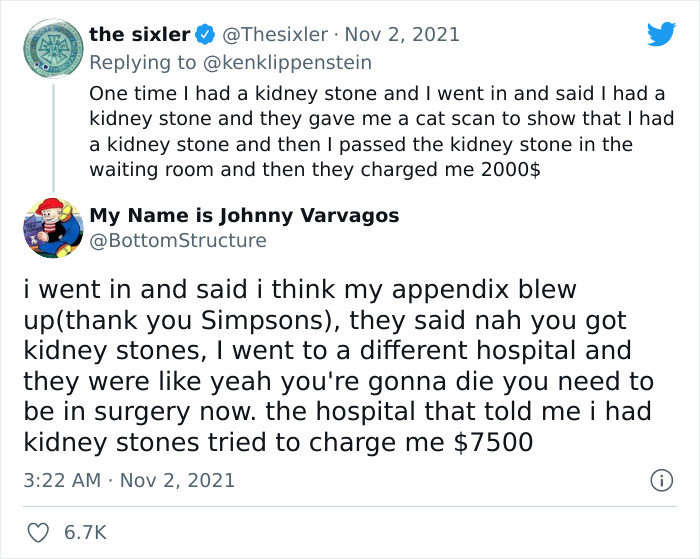Open Johnny Varvagos cartoon avatar
Viewport: 700px width, 559px height.
point(53,228)
